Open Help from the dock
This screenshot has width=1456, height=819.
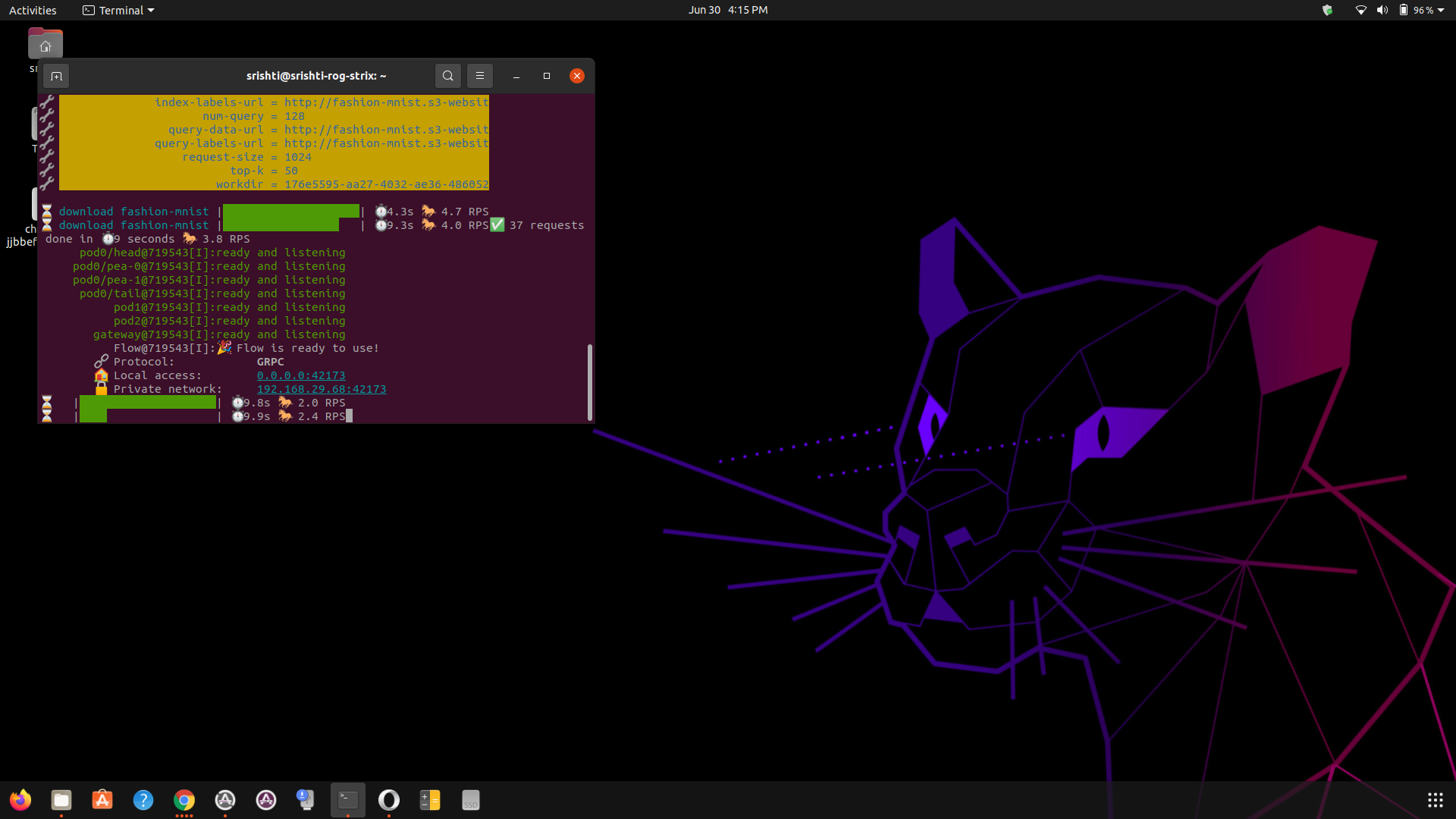(x=143, y=800)
